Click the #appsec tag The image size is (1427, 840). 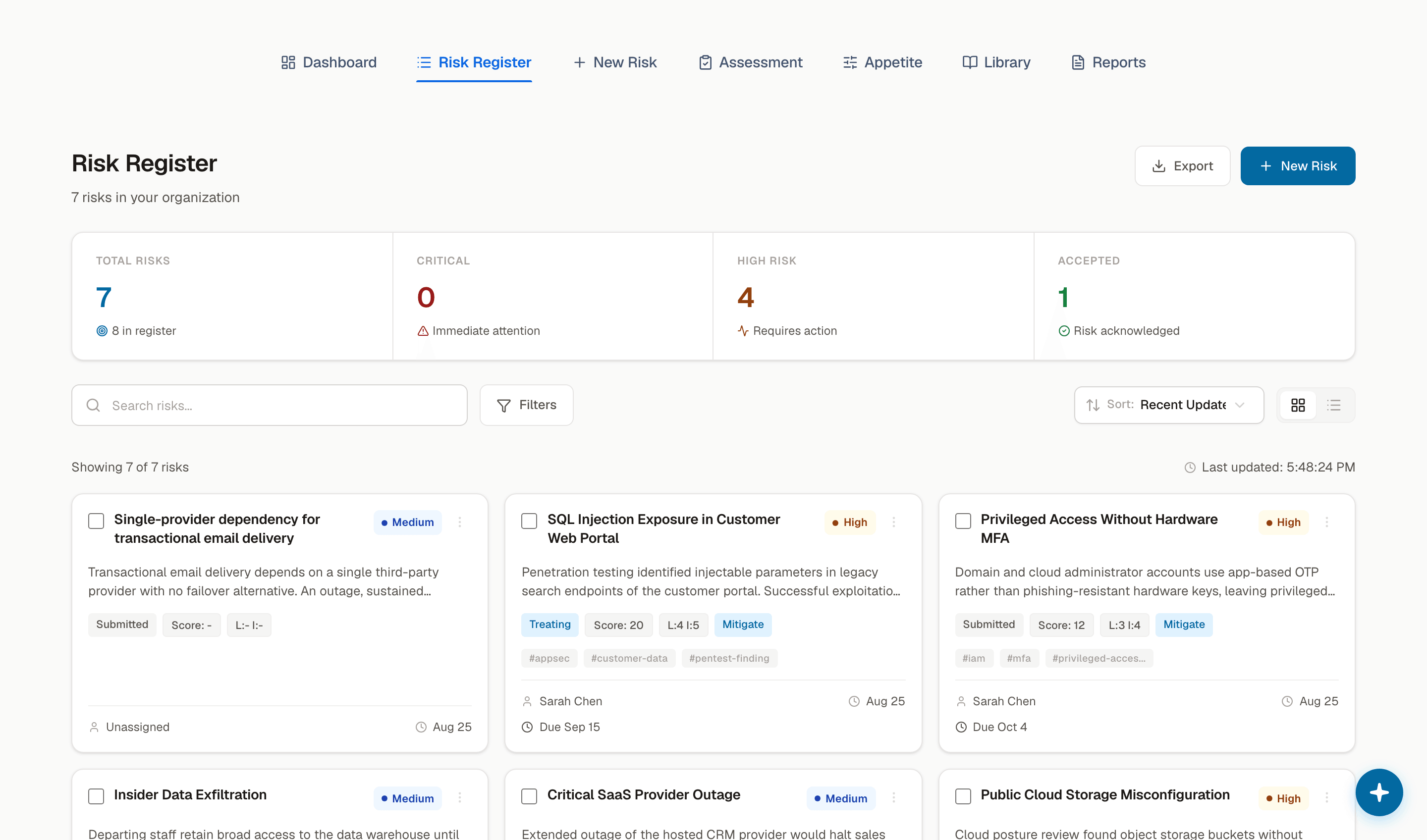point(549,658)
